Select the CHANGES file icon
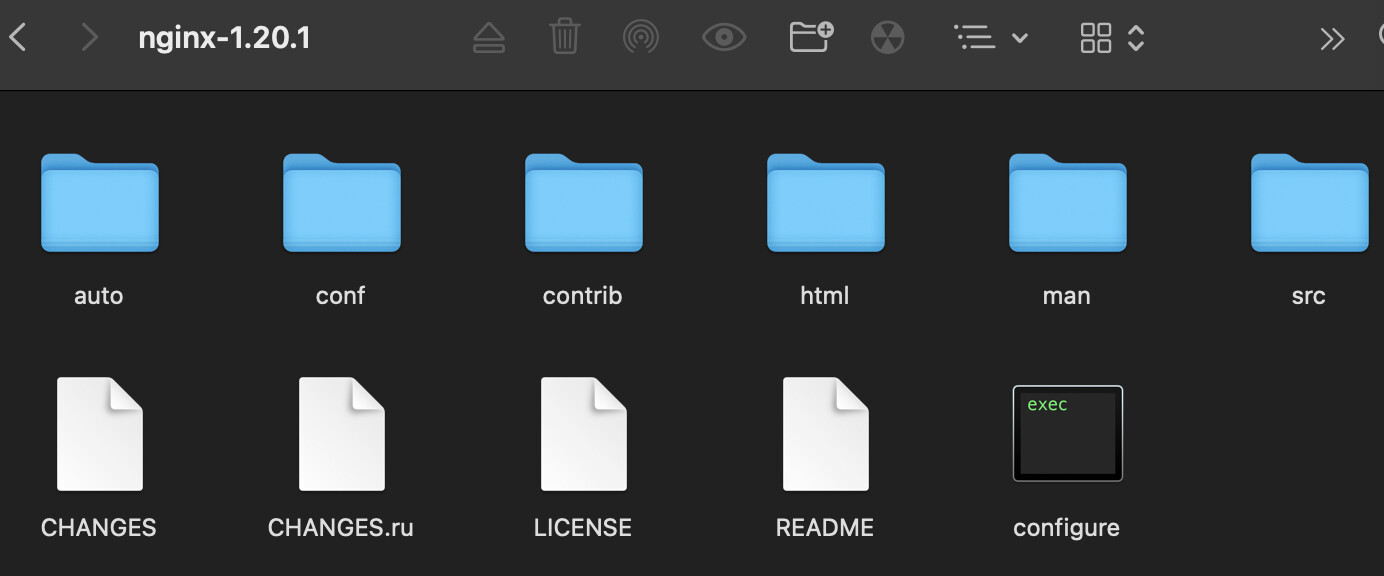This screenshot has width=1384, height=576. (100, 434)
